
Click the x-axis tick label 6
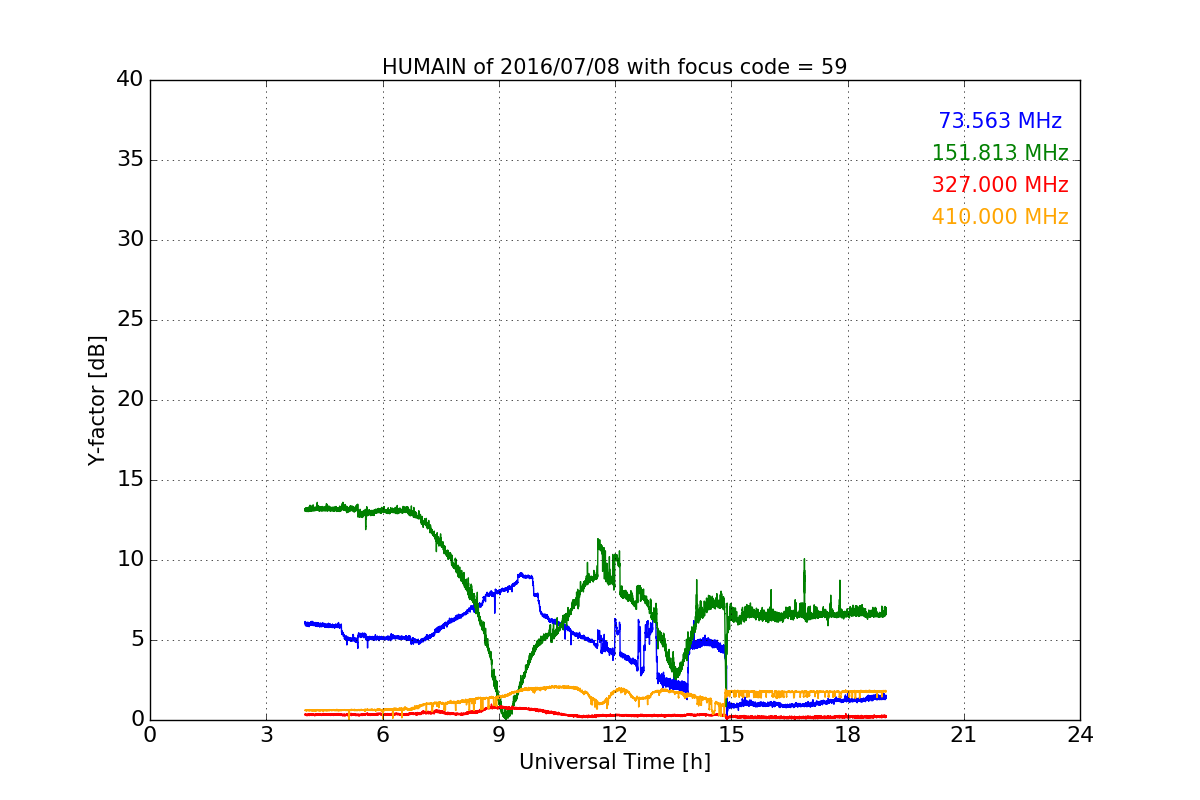383,735
